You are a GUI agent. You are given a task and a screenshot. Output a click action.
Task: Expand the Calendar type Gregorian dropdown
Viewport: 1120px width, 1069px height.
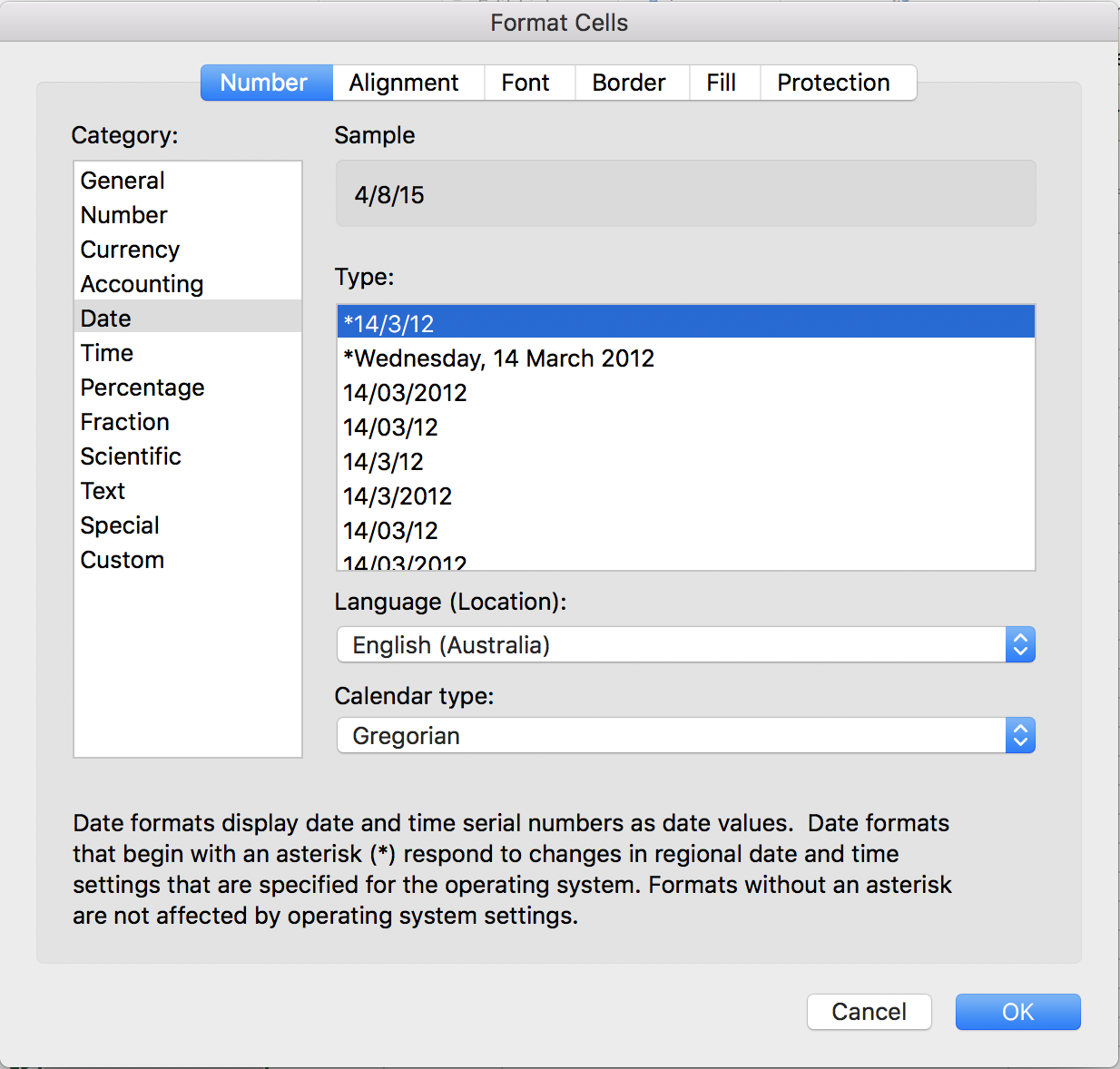pyautogui.click(x=685, y=736)
